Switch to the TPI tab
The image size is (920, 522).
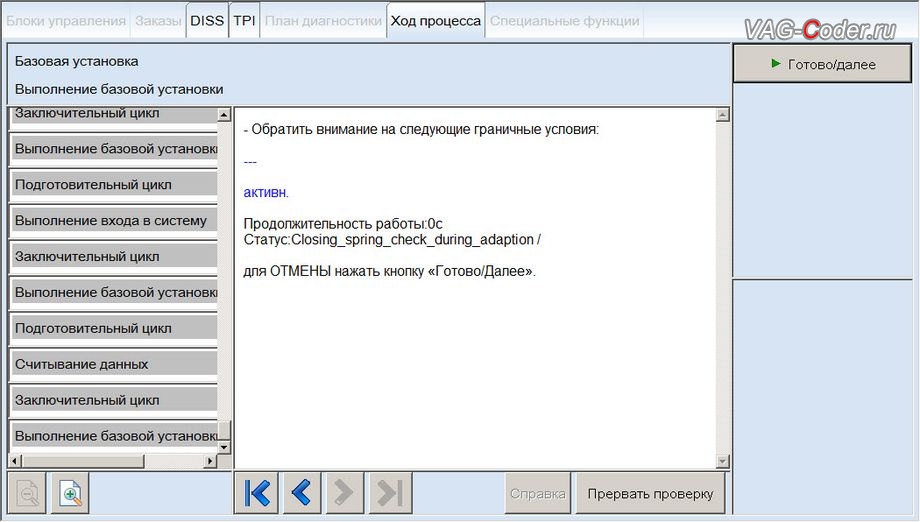tap(244, 21)
